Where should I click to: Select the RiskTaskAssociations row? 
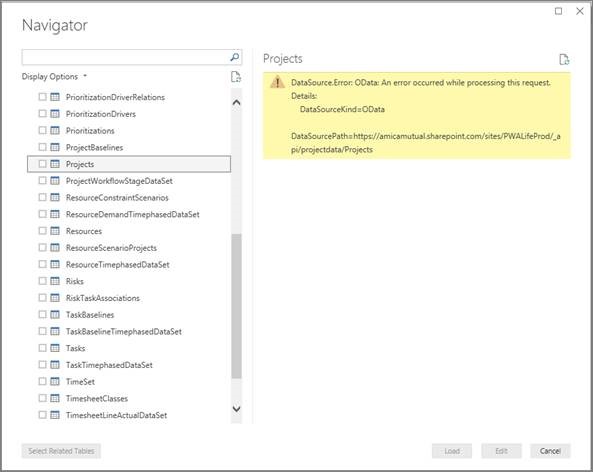[129, 298]
